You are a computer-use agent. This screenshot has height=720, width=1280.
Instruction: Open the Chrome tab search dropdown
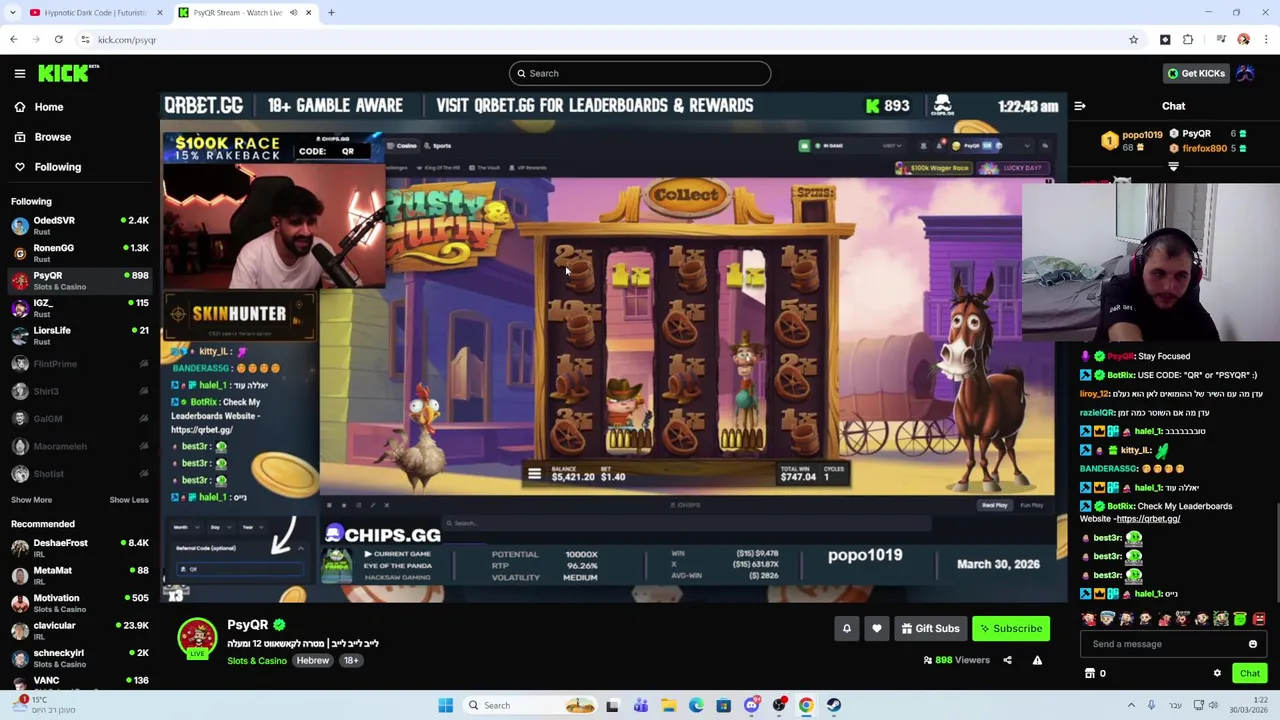(13, 13)
